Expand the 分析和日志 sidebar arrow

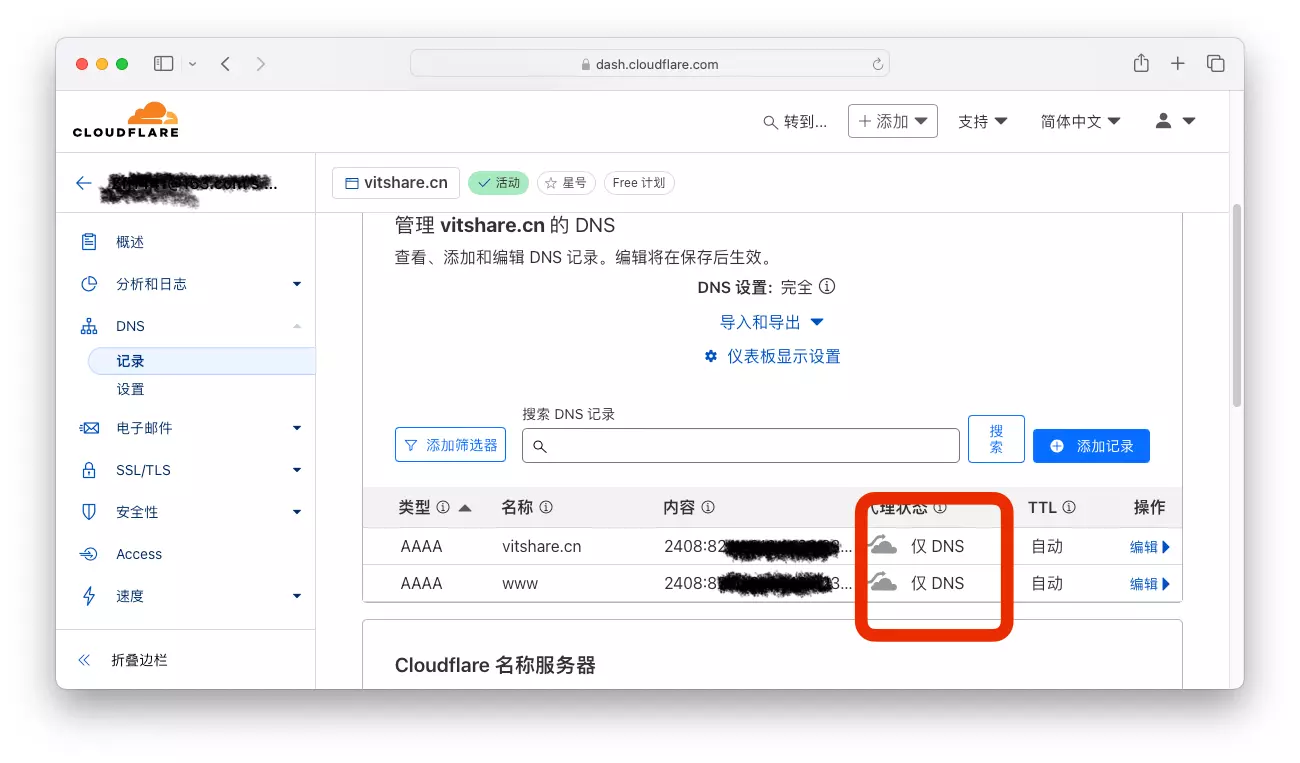point(297,284)
